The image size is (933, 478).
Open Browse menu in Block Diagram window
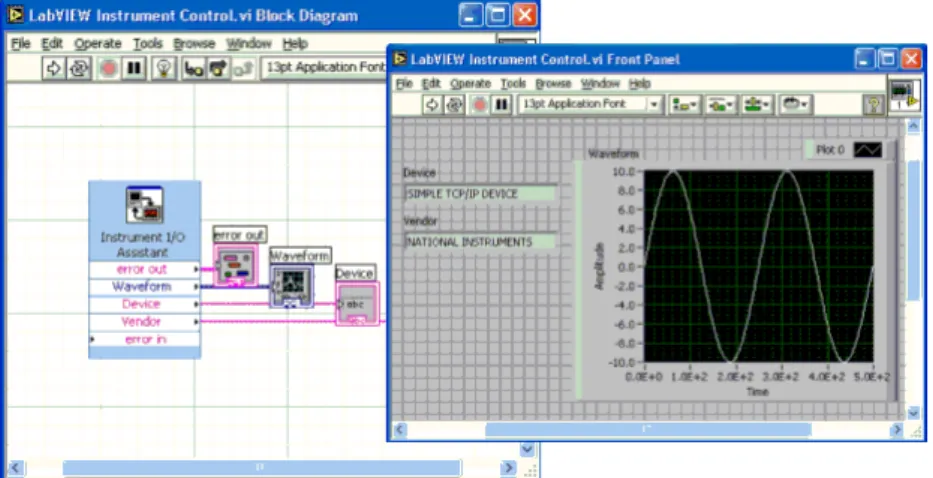tap(194, 43)
